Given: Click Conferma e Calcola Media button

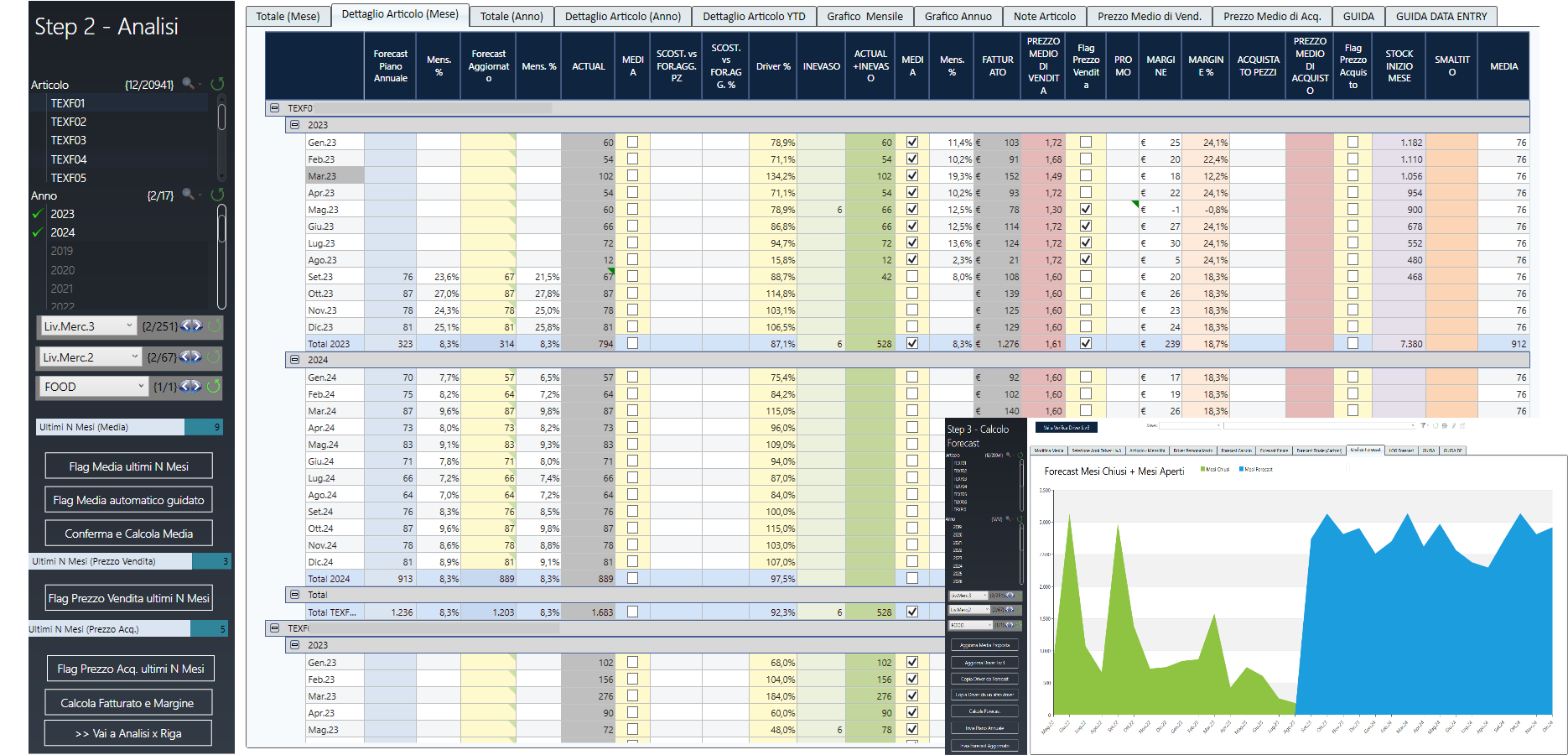Looking at the screenshot, I should pyautogui.click(x=128, y=534).
